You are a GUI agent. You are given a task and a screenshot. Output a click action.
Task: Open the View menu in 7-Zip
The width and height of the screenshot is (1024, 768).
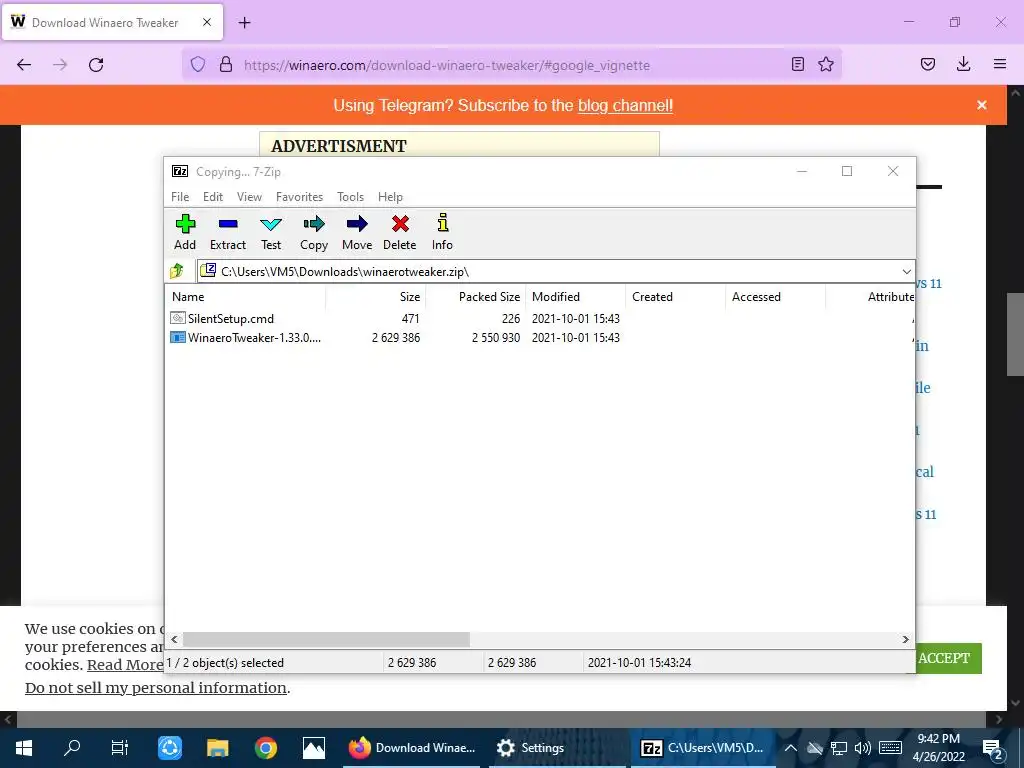[x=249, y=197]
